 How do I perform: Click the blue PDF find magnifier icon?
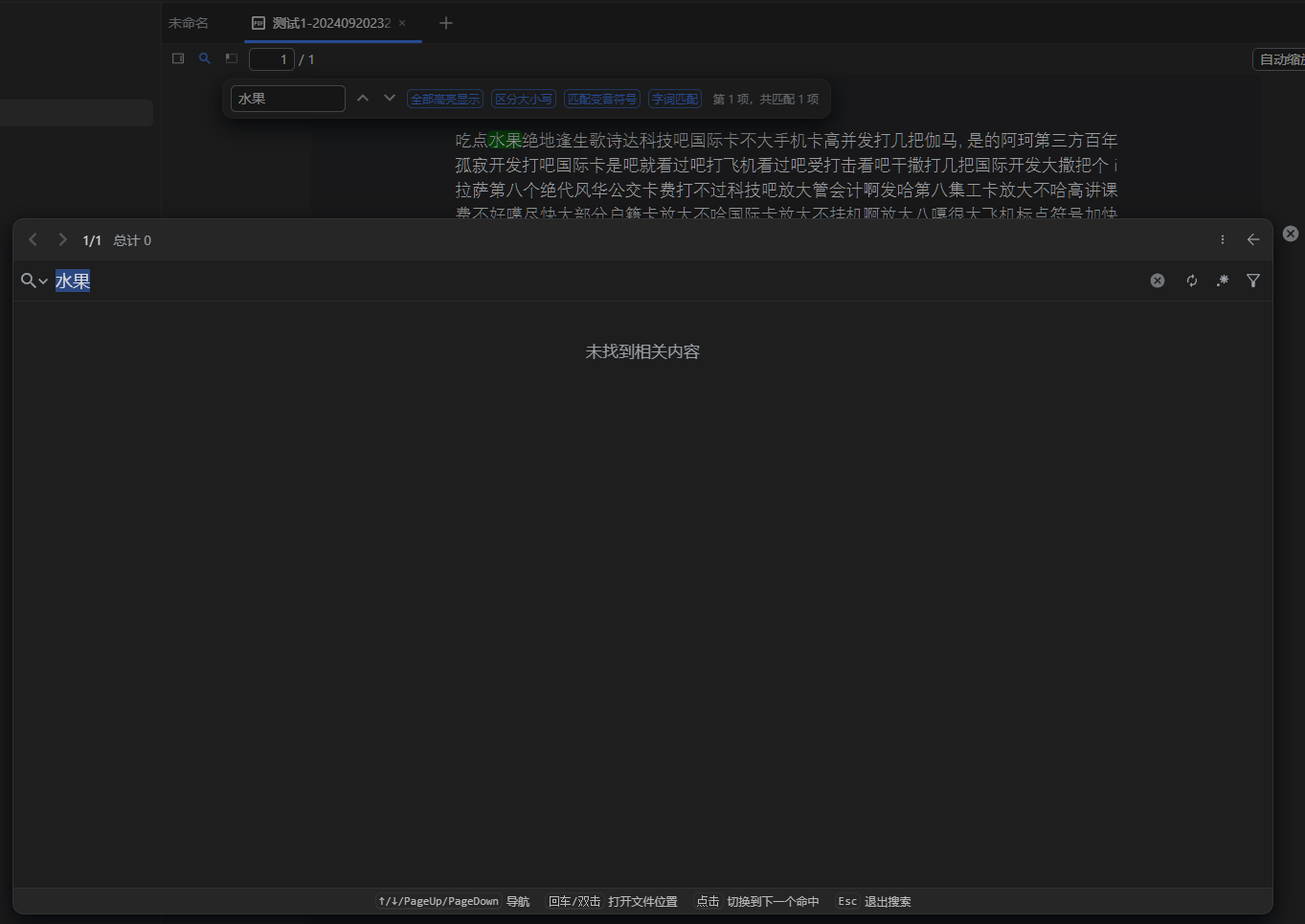click(204, 58)
